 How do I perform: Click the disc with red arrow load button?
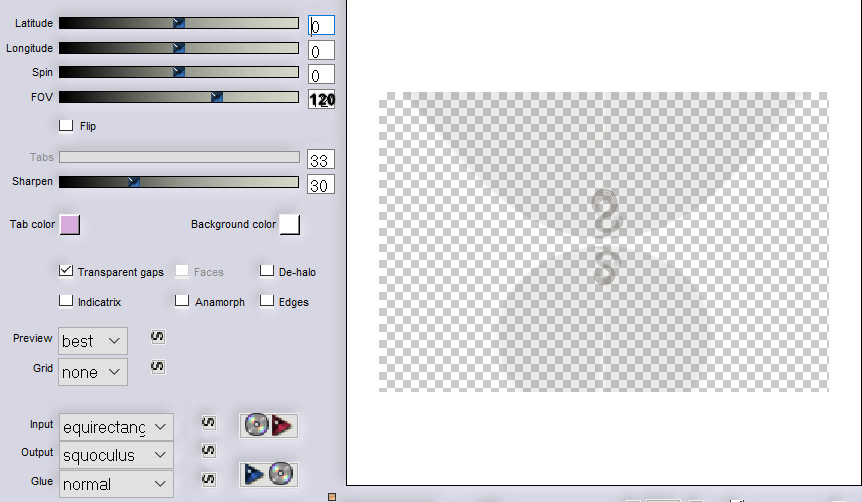coord(269,426)
